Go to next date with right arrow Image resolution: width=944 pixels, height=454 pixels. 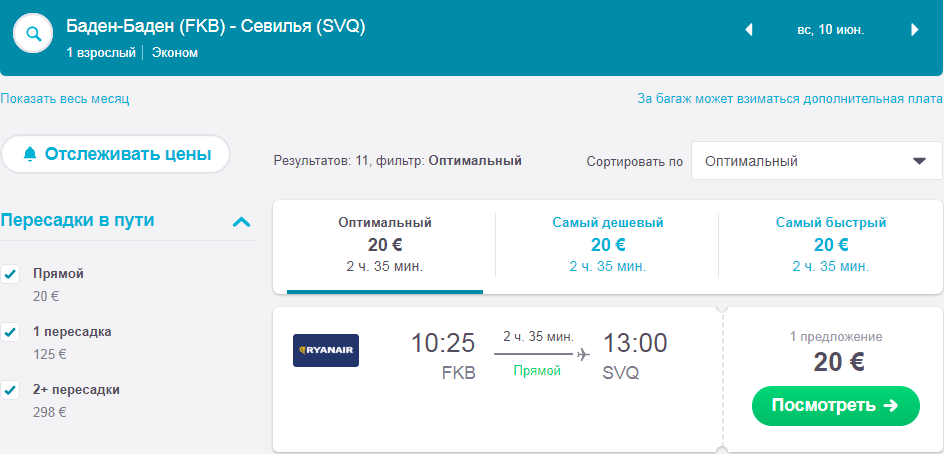pos(914,30)
